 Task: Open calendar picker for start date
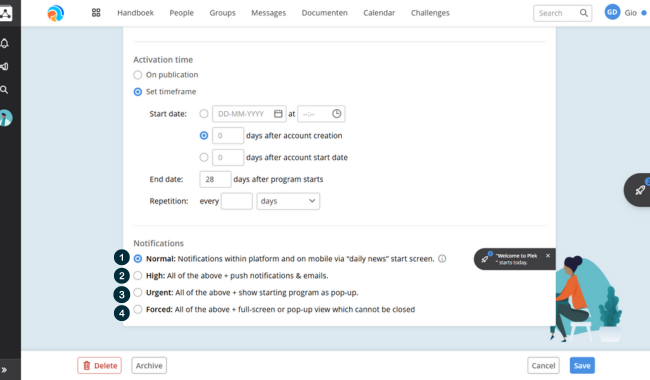tap(278, 114)
